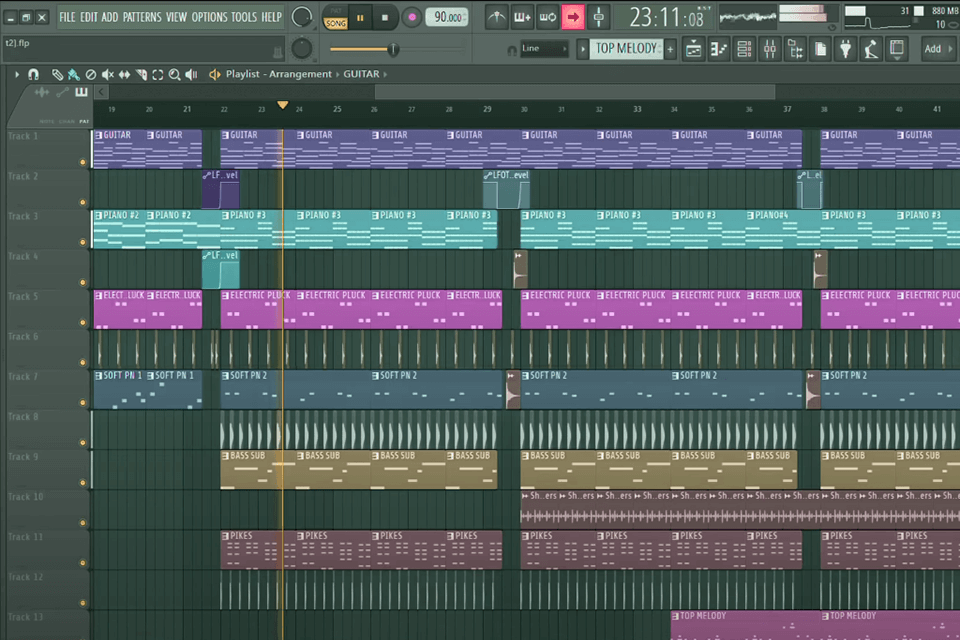Open the Plugin picker
960x640 pixels.
(847, 48)
